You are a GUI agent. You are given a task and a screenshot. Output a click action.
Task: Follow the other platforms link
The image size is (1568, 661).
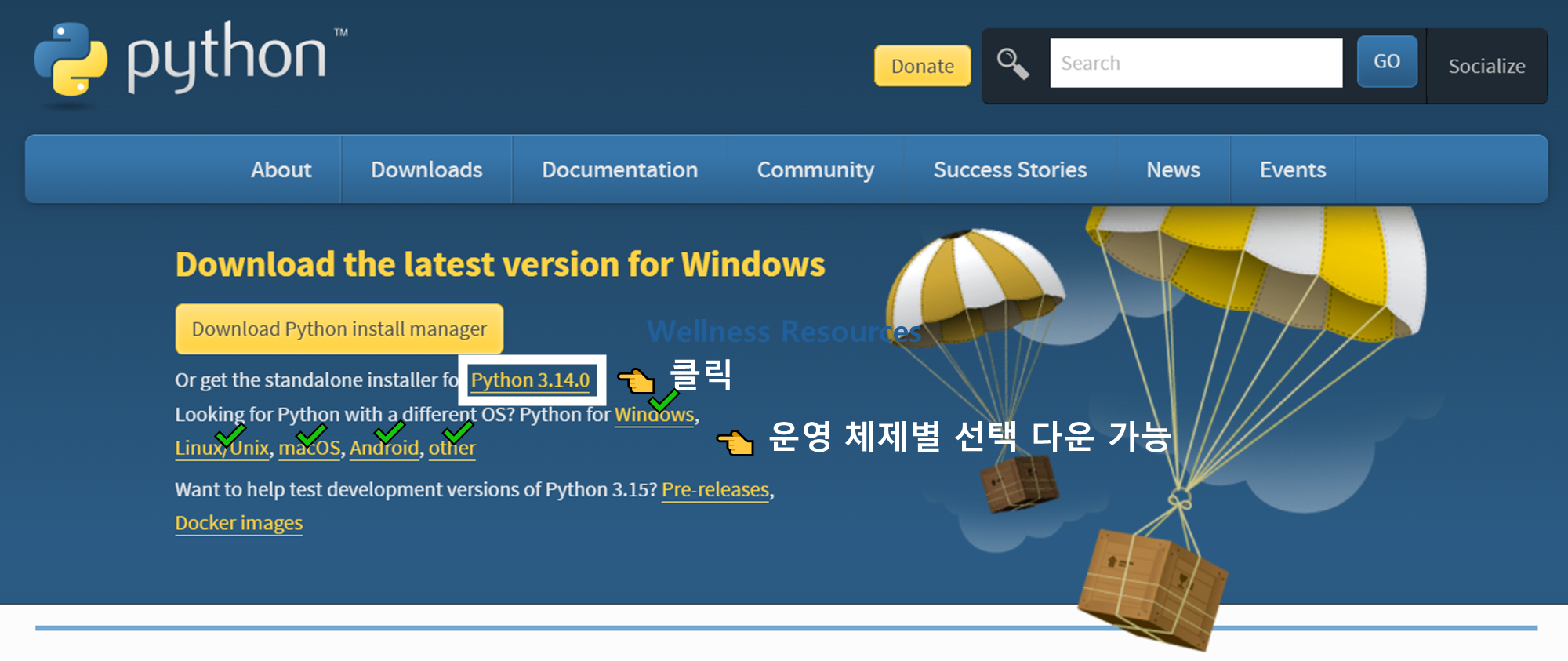coord(452,448)
